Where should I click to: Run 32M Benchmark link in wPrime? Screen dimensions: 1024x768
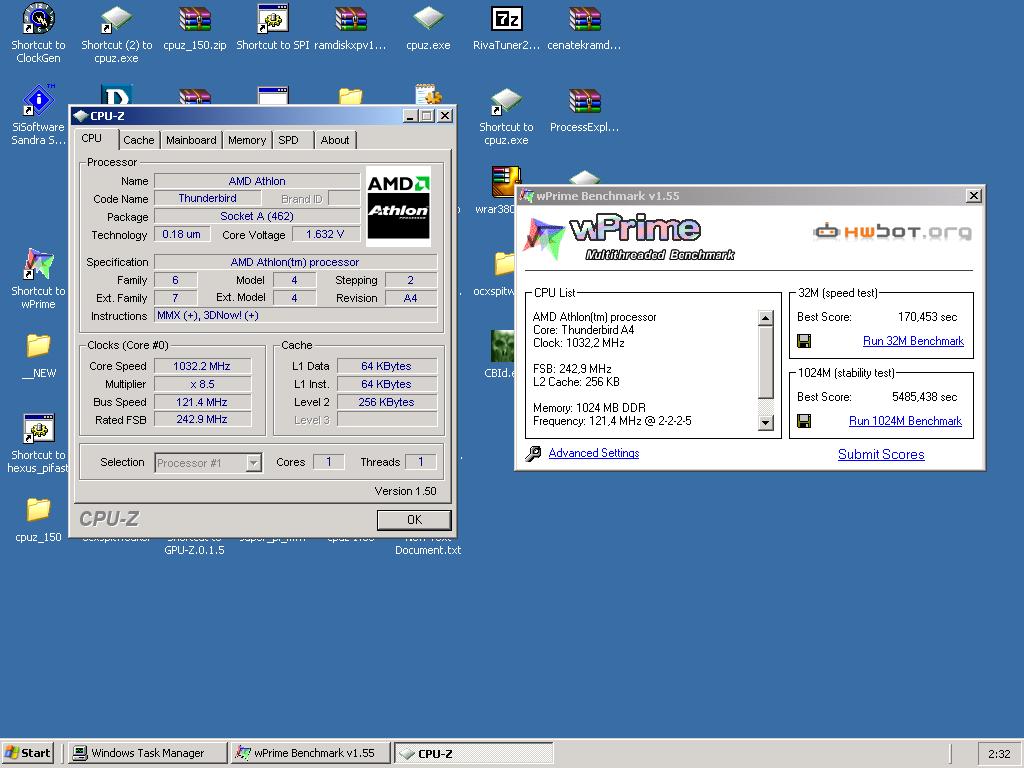(x=913, y=341)
